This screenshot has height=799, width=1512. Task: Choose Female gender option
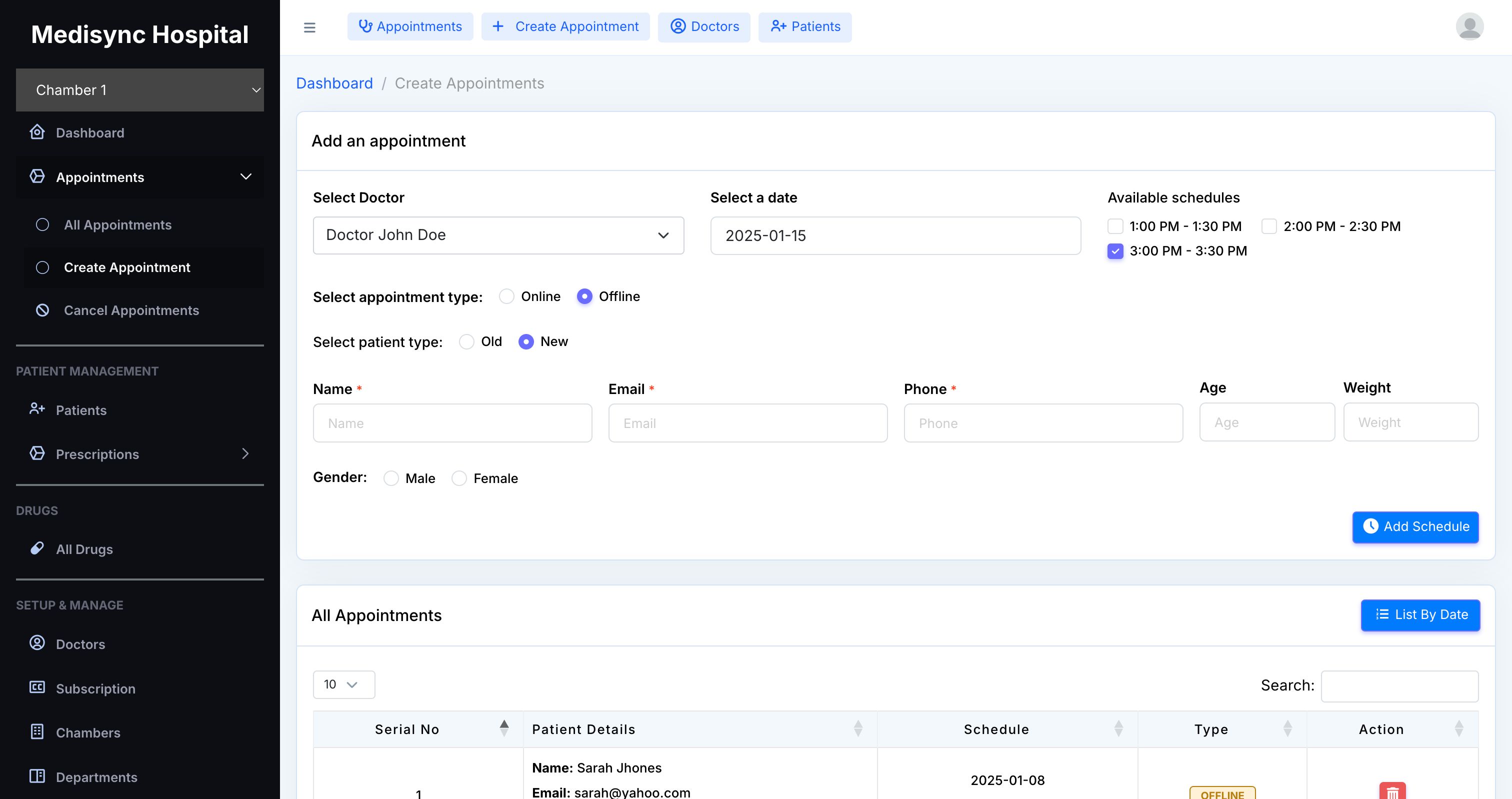459,478
